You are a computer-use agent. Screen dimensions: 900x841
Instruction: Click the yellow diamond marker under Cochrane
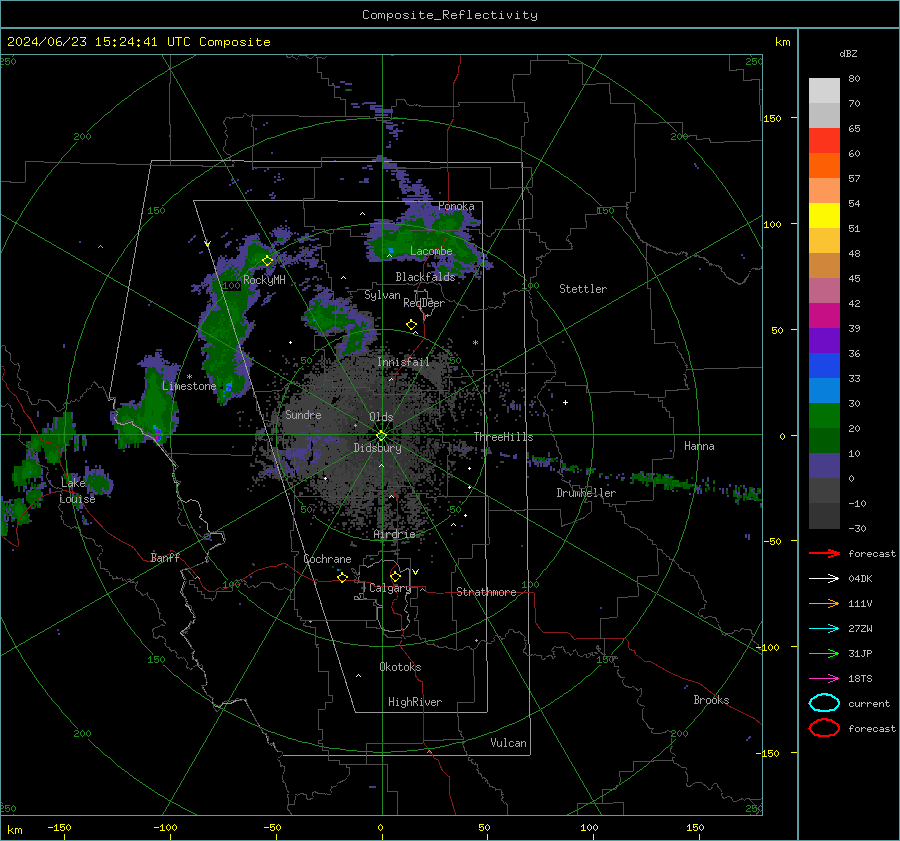pyautogui.click(x=343, y=577)
